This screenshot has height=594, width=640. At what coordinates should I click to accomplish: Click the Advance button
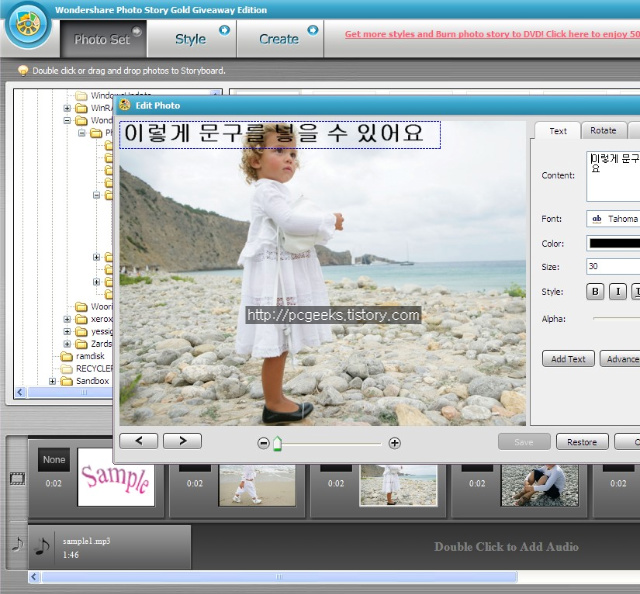coord(620,359)
